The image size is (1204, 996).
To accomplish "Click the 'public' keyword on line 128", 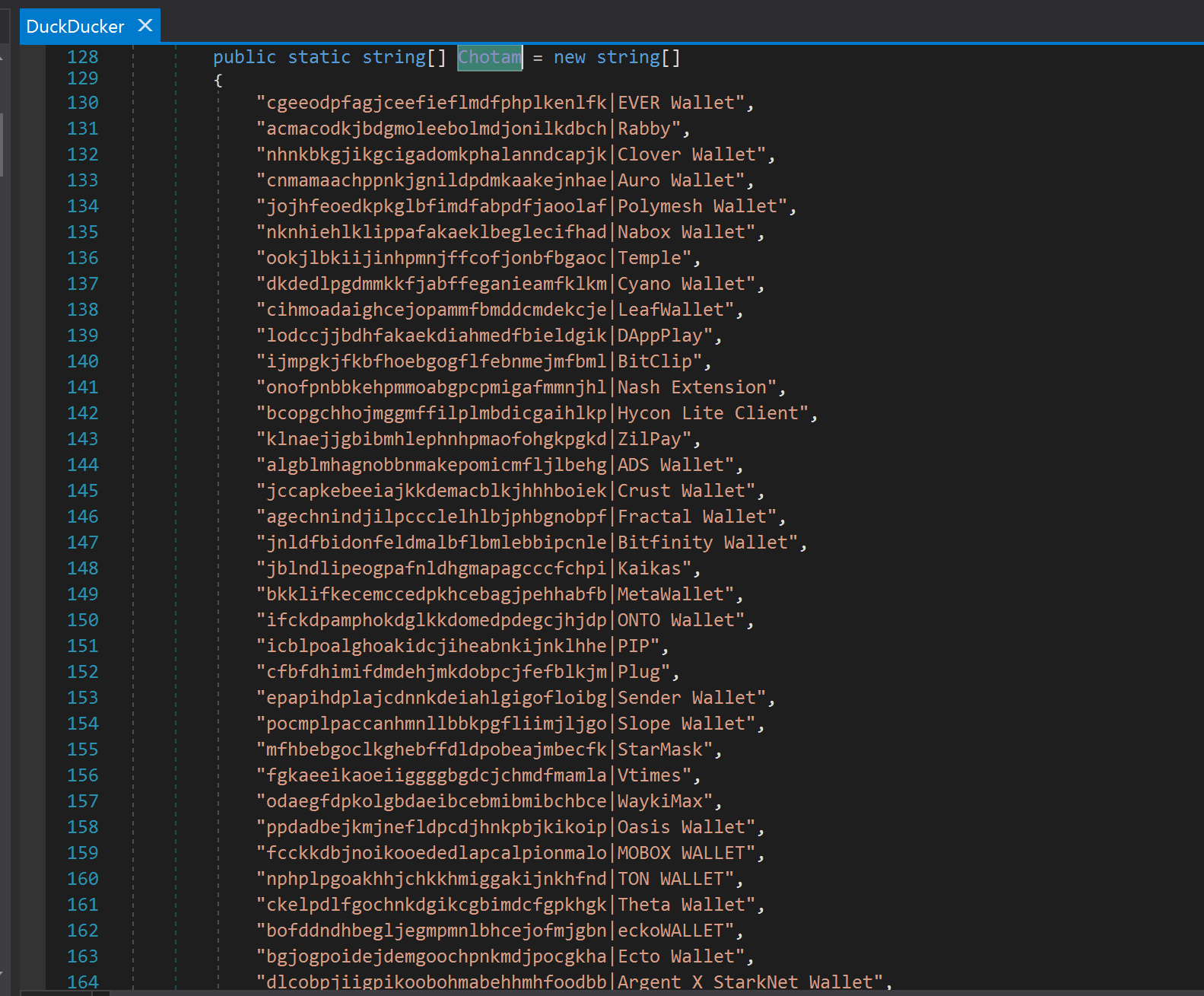I will 244,57.
